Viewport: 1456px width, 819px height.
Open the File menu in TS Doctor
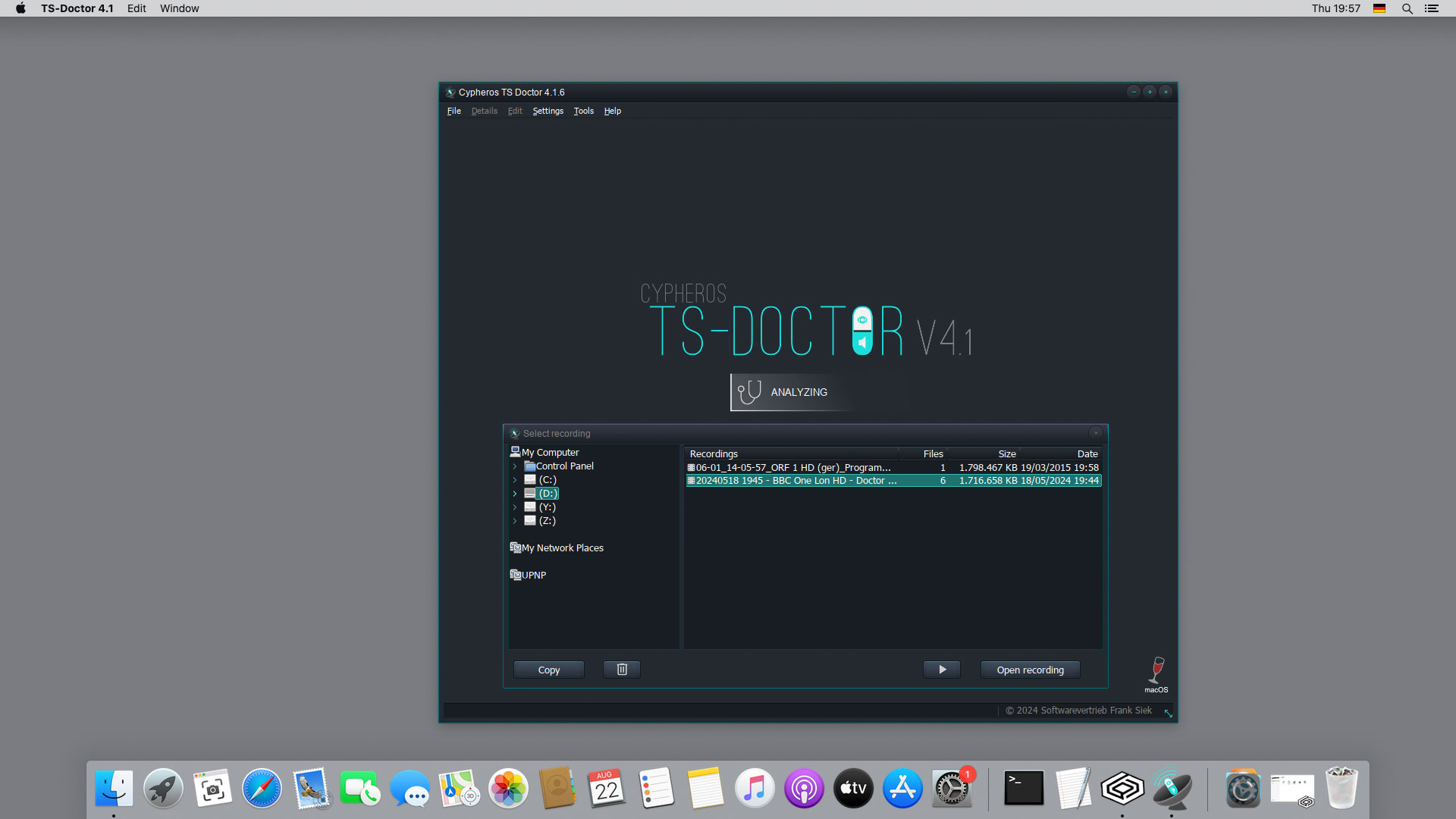click(x=453, y=111)
